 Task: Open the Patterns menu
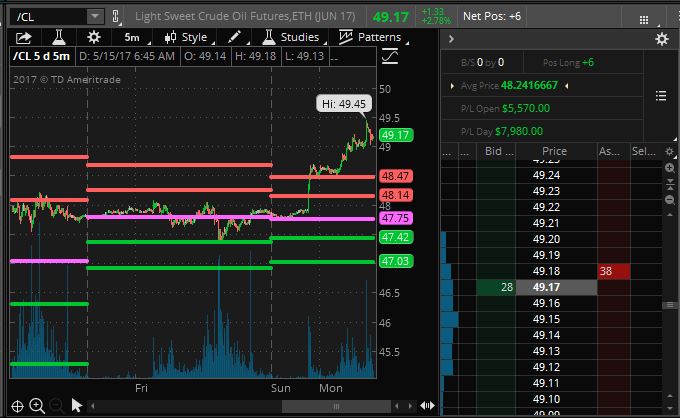point(370,37)
